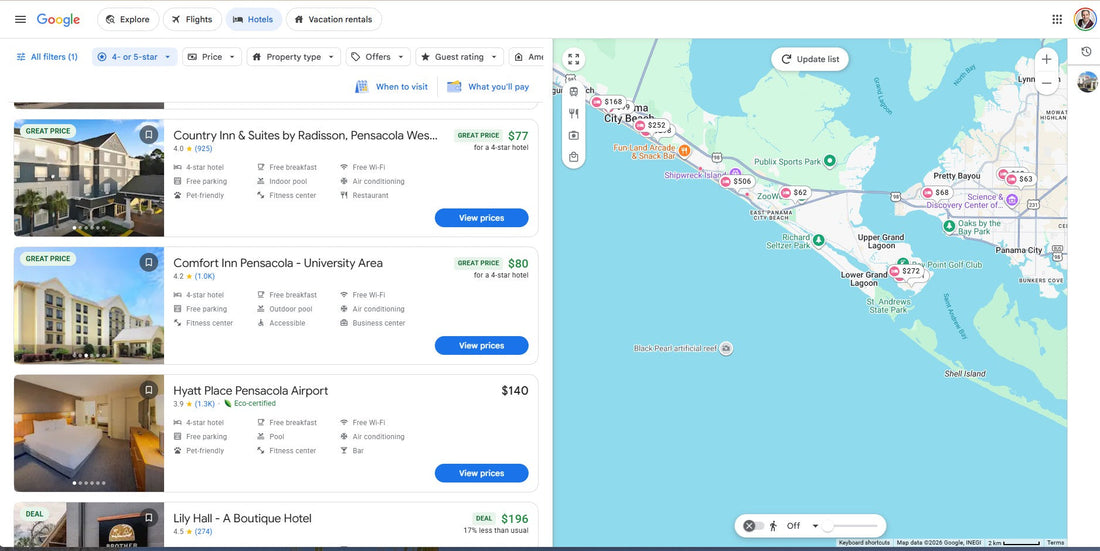Open Country Inn & Suites (925) reviews
The width and height of the screenshot is (1100, 551).
point(203,149)
